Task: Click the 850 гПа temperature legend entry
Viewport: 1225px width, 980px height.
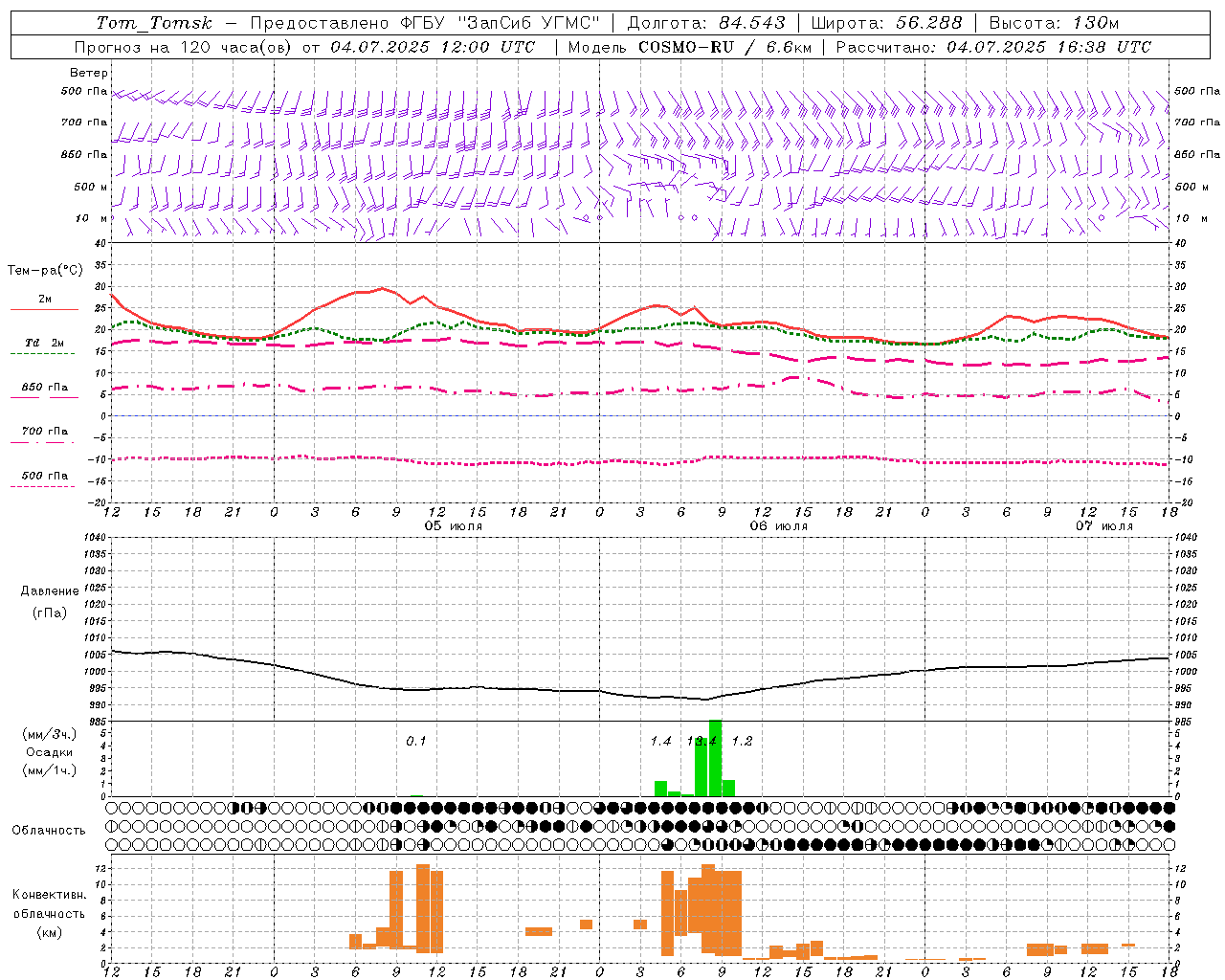Action: pos(45,388)
